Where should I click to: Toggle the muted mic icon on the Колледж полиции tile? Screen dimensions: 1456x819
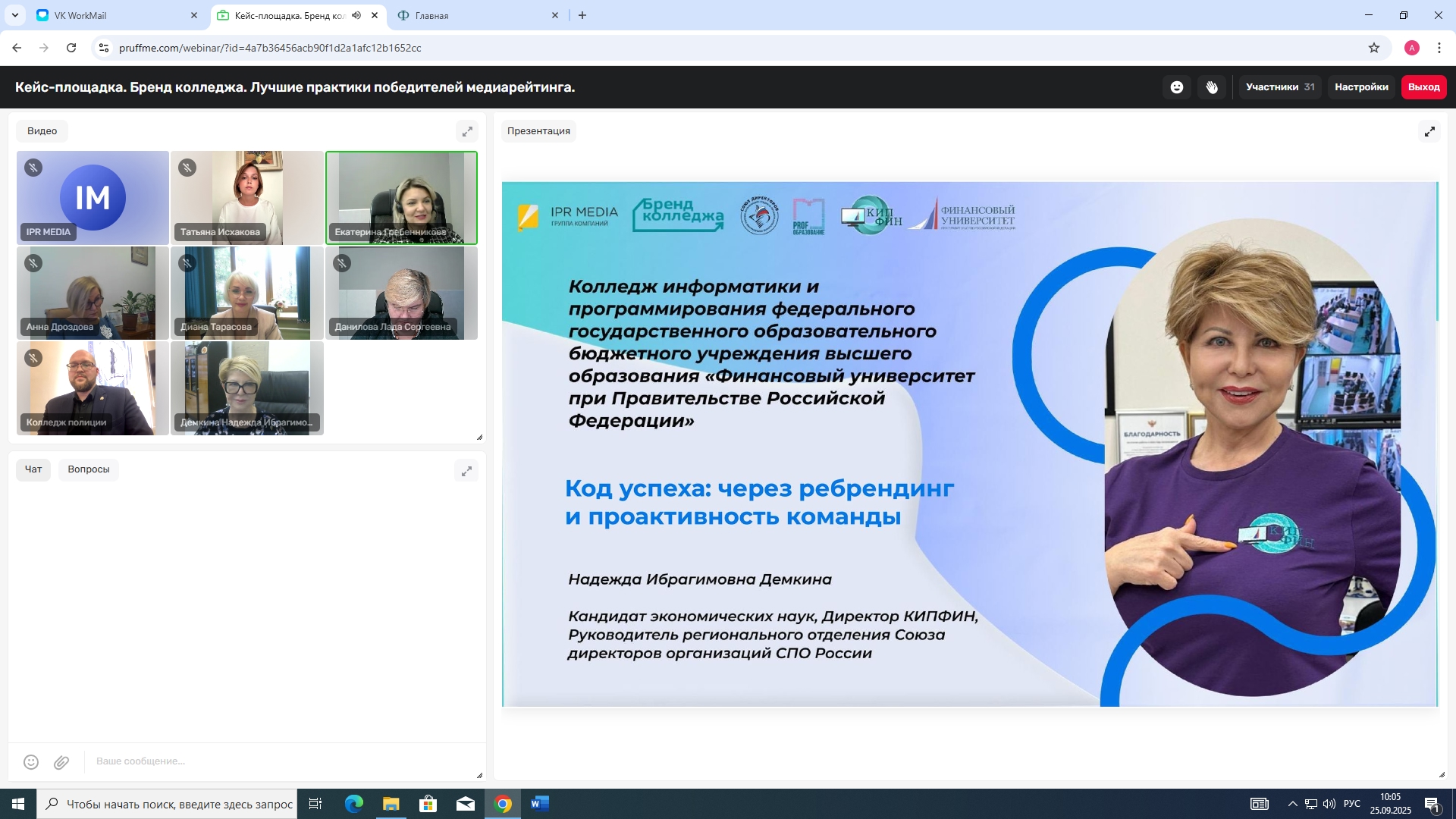tap(33, 358)
